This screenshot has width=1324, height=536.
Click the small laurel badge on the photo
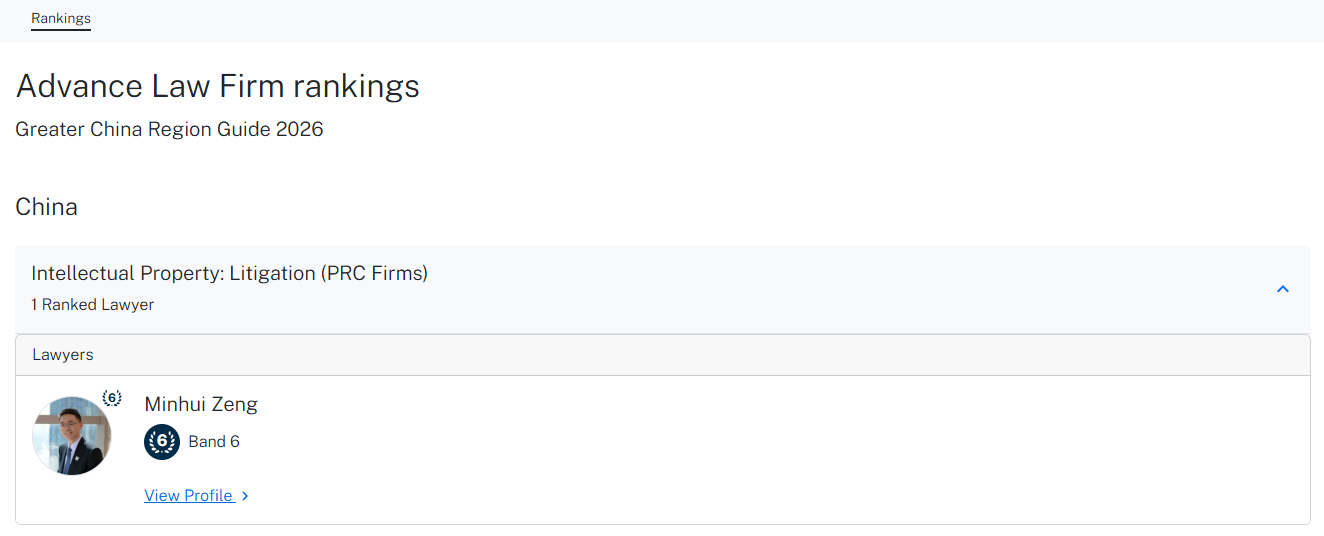point(112,398)
